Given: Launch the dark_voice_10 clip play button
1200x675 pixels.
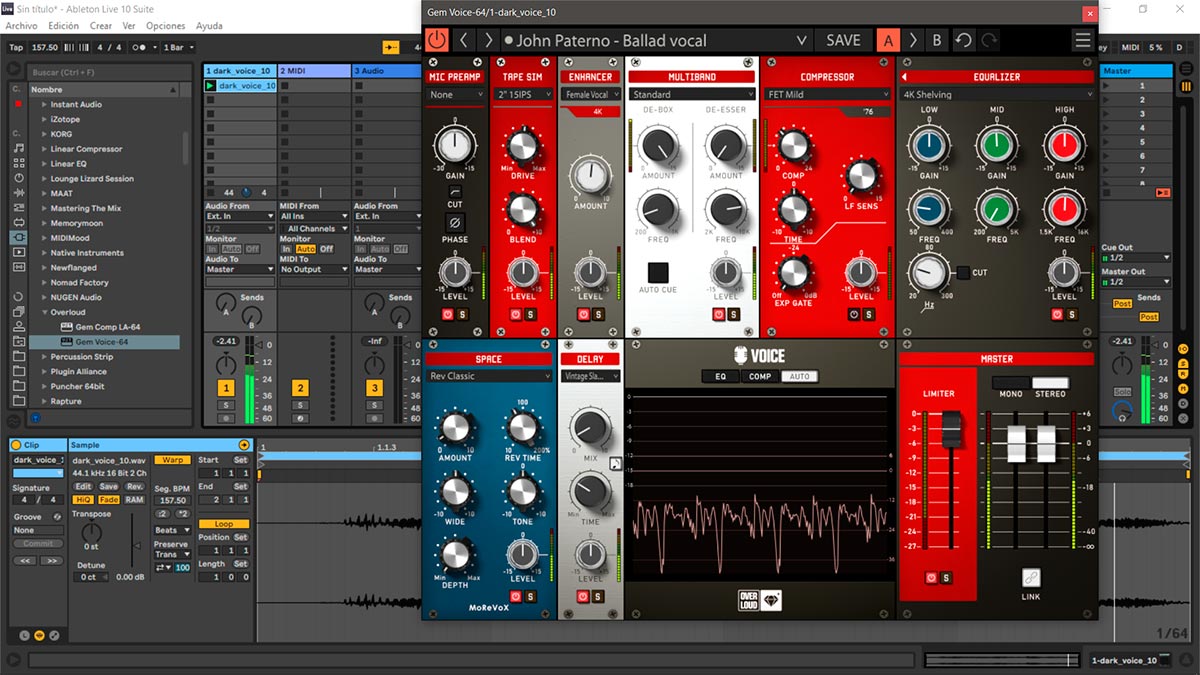Looking at the screenshot, I should point(210,86).
